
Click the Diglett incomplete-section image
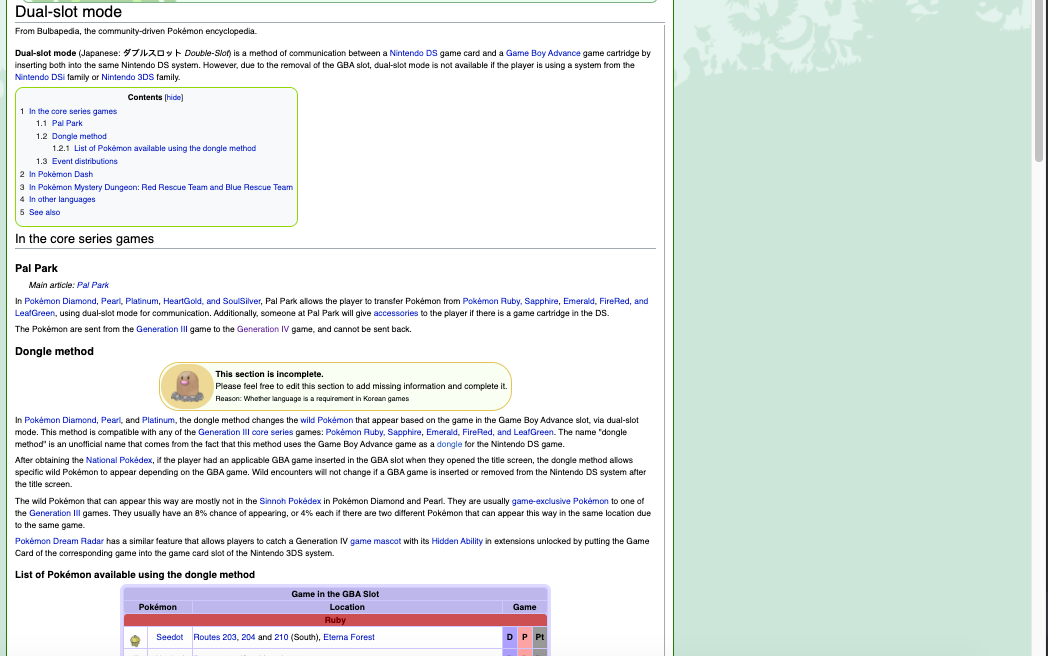coord(188,386)
